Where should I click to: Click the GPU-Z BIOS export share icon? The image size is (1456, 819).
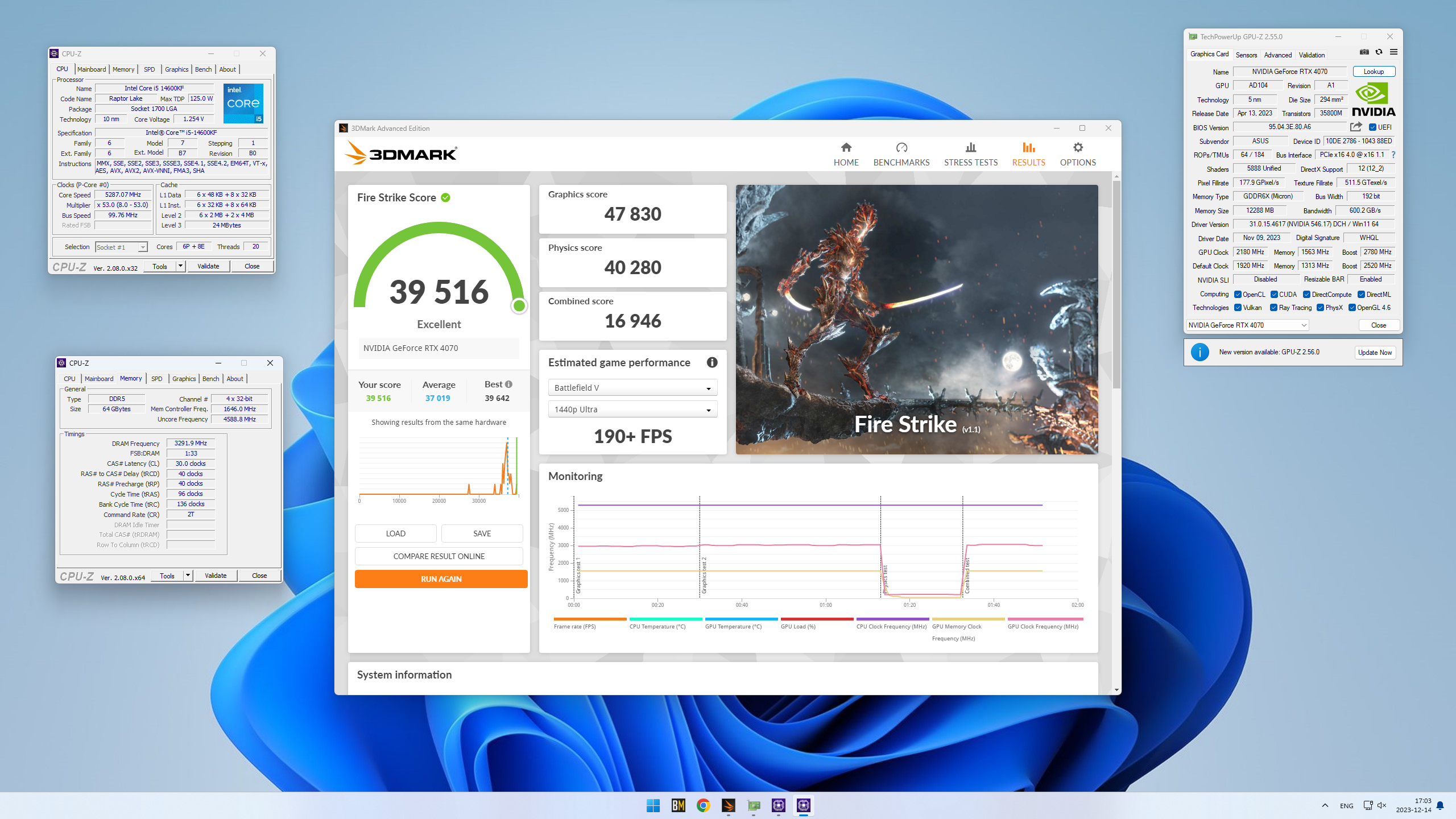(x=1356, y=127)
